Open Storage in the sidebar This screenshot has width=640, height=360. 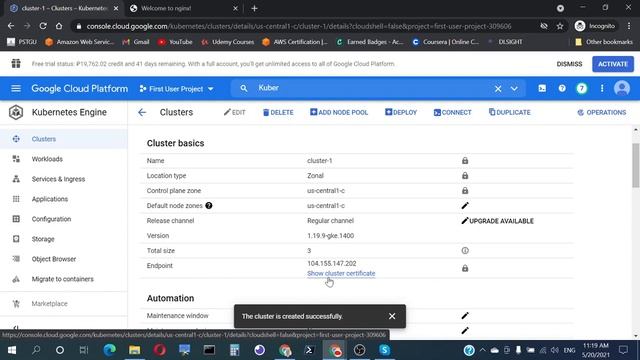coord(64,239)
